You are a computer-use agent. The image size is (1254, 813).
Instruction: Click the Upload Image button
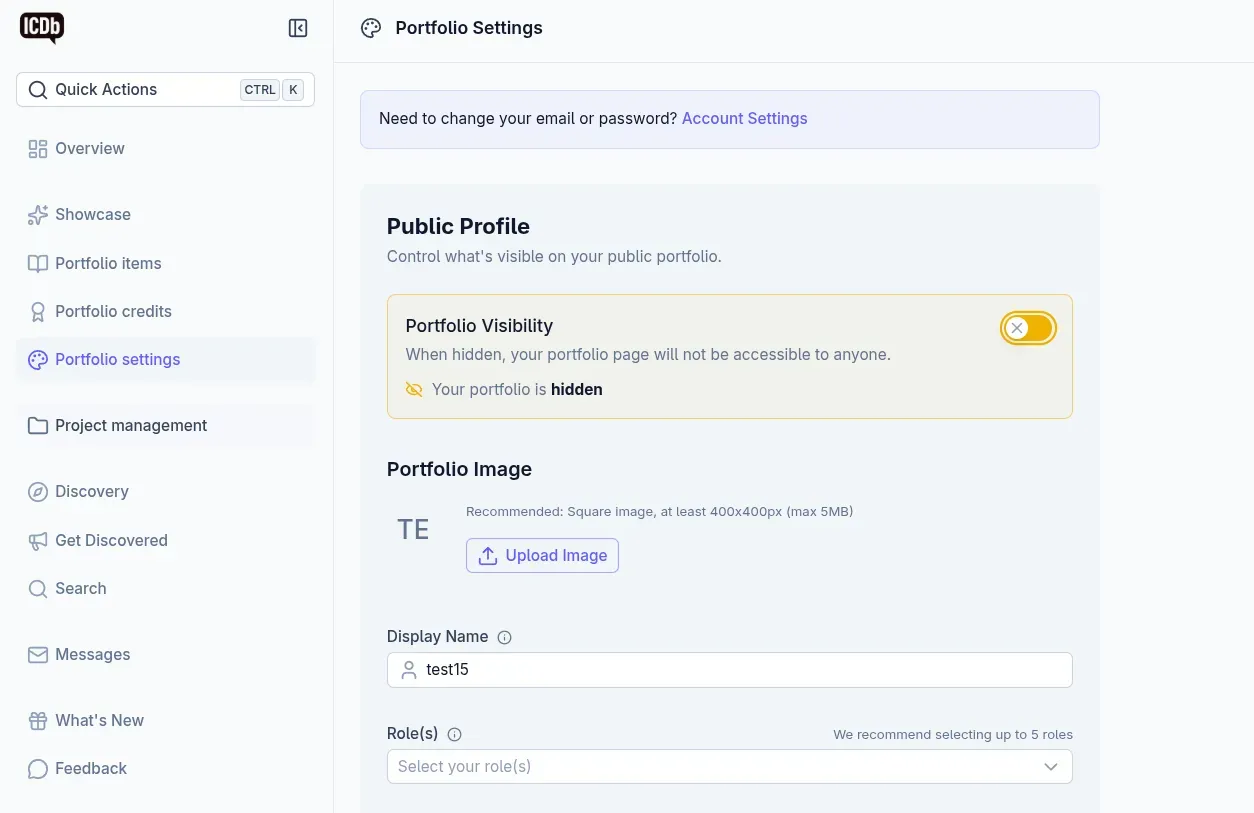point(542,555)
